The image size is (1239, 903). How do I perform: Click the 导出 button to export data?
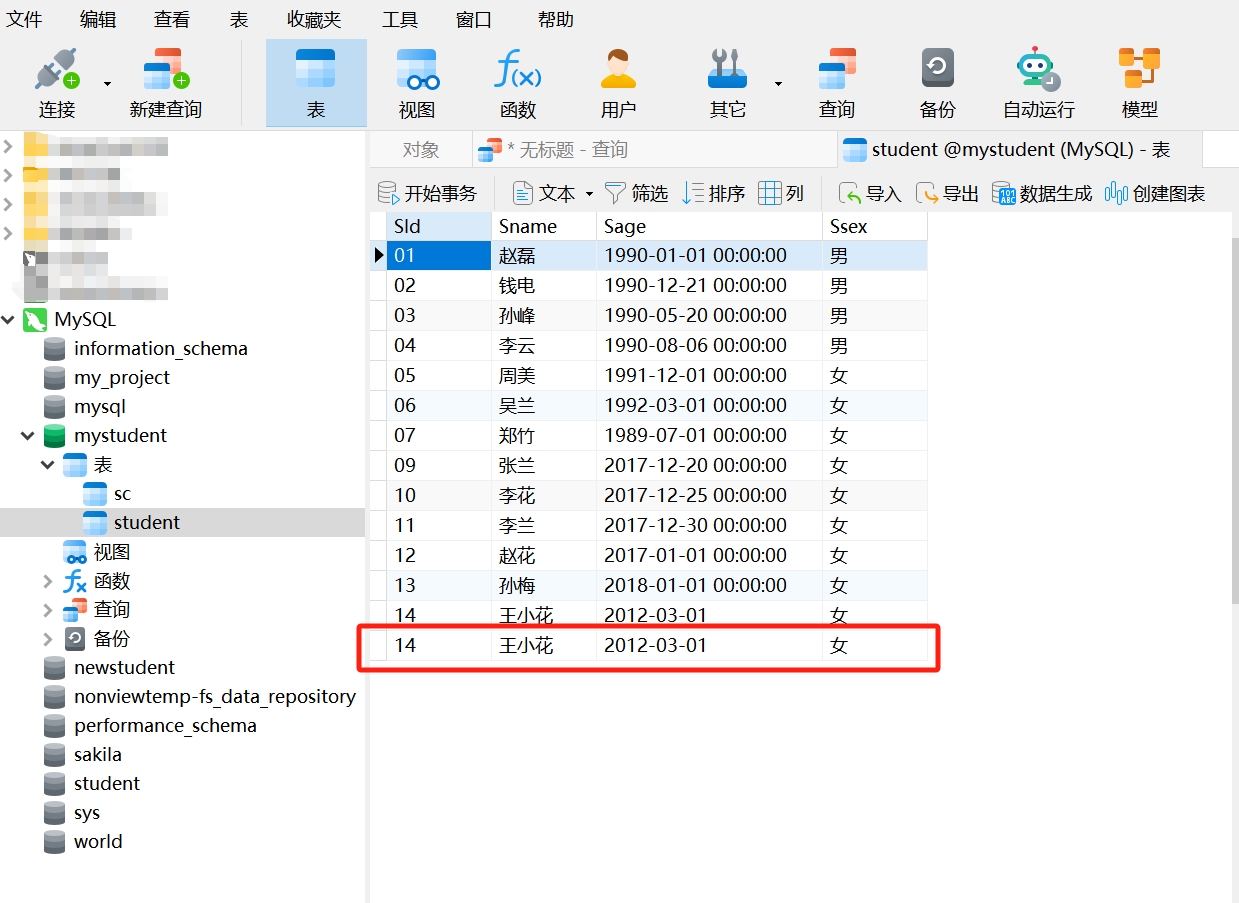tap(946, 193)
